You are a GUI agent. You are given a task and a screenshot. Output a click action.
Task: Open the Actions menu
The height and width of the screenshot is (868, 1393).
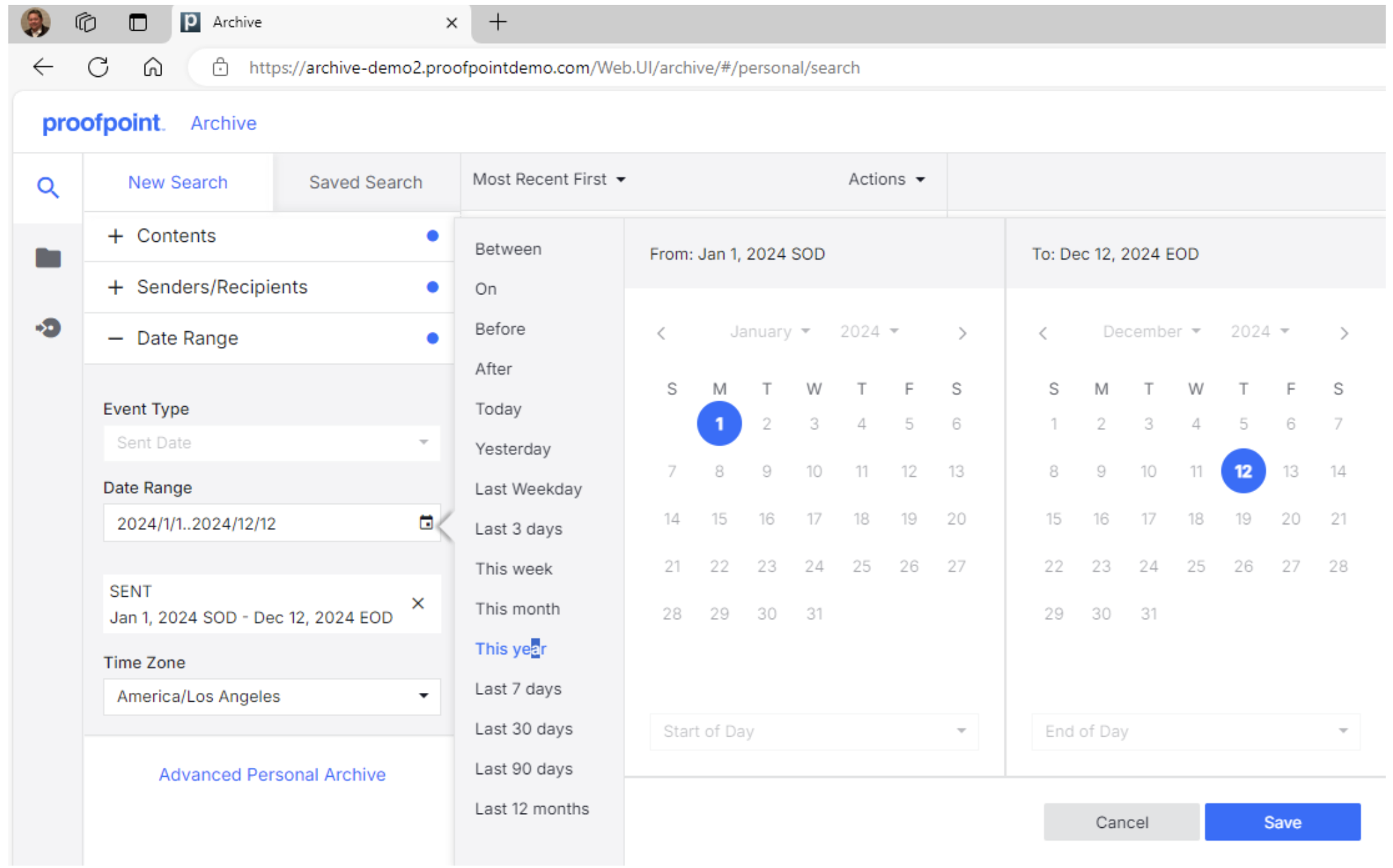coord(885,179)
